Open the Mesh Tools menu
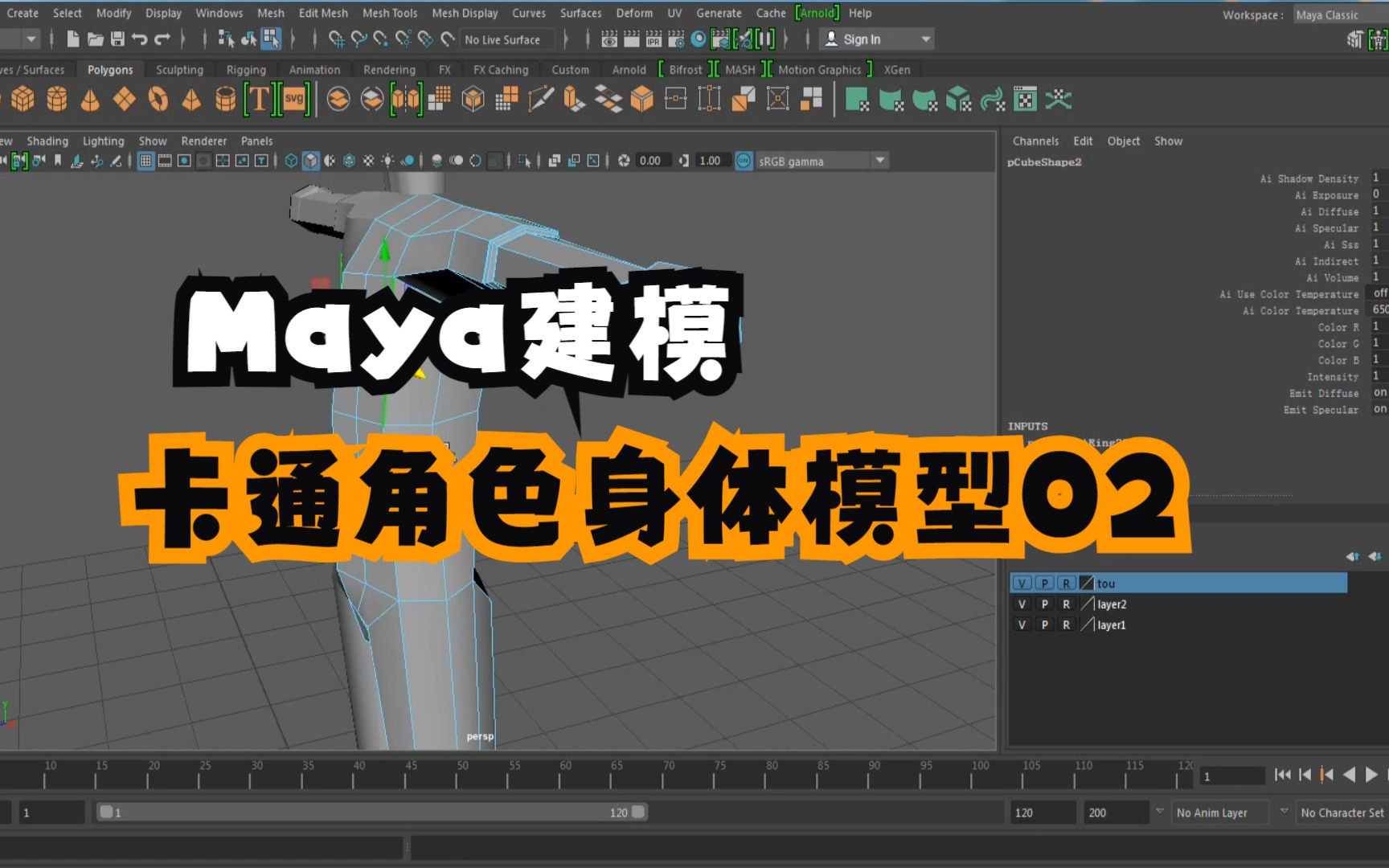This screenshot has height=868, width=1389. (390, 13)
